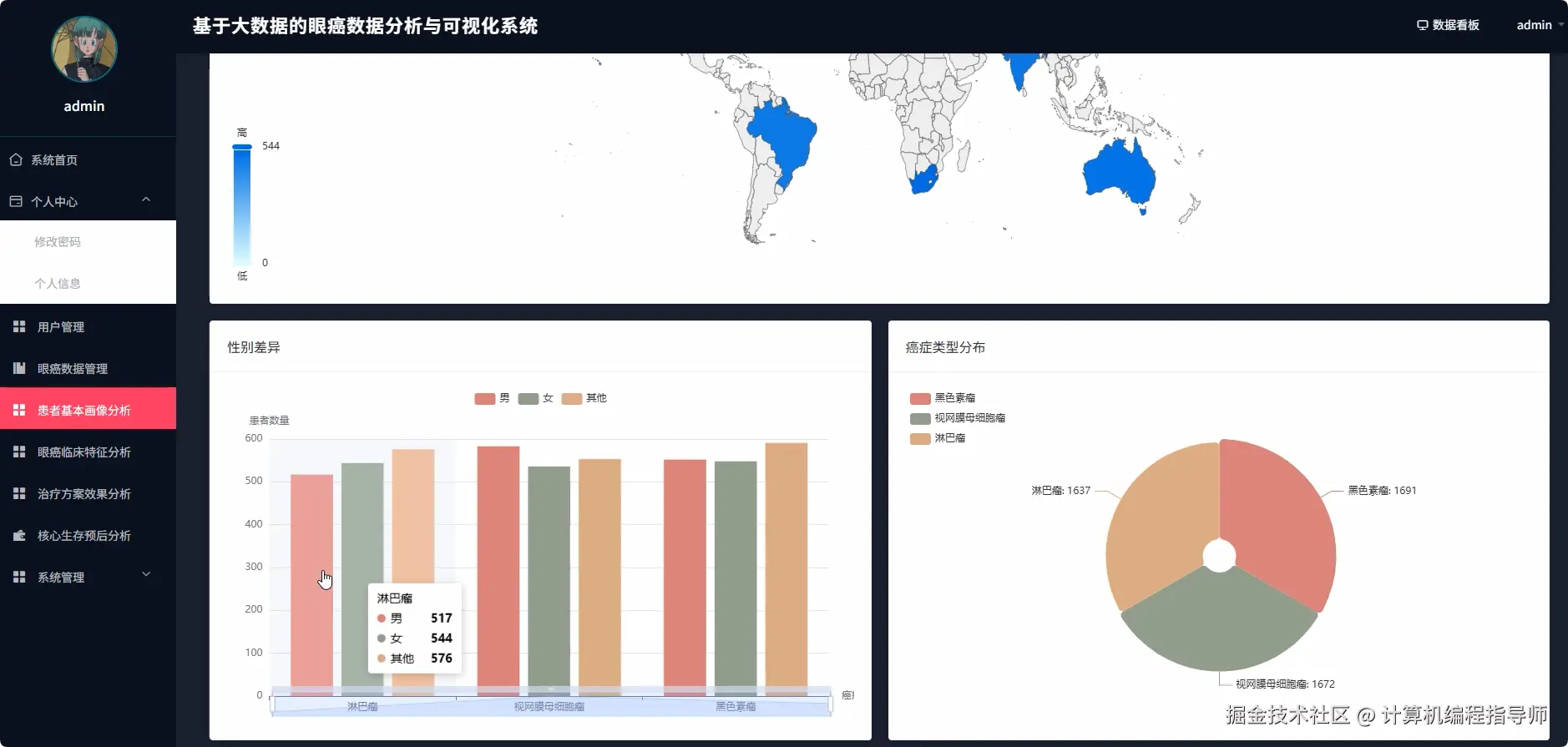Image resolution: width=1568 pixels, height=747 pixels.
Task: Click South Africa on the map
Action: (923, 179)
